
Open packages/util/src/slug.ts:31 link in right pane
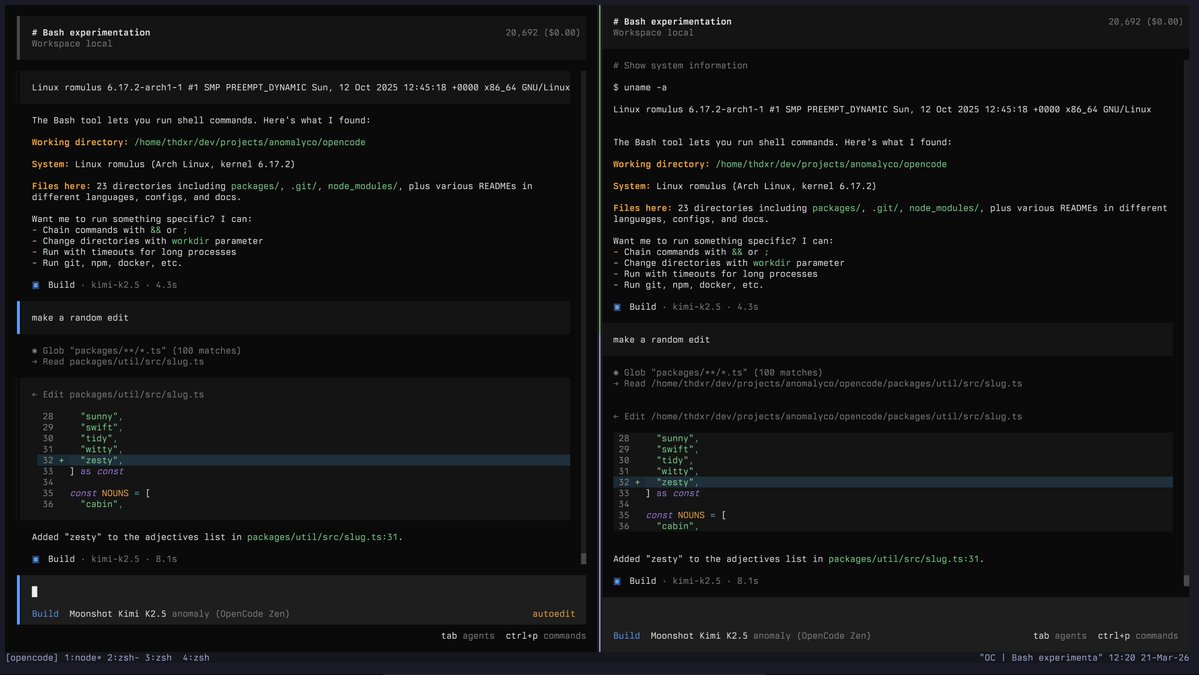pyautogui.click(x=903, y=560)
